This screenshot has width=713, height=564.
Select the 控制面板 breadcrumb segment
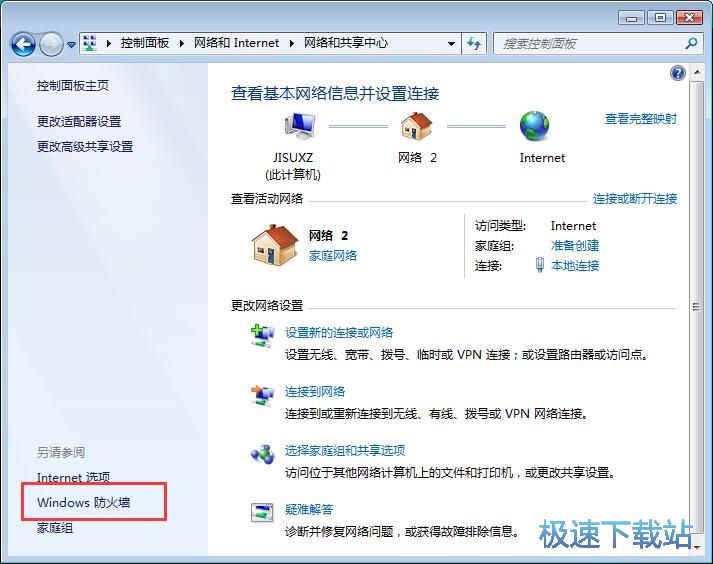pos(145,43)
